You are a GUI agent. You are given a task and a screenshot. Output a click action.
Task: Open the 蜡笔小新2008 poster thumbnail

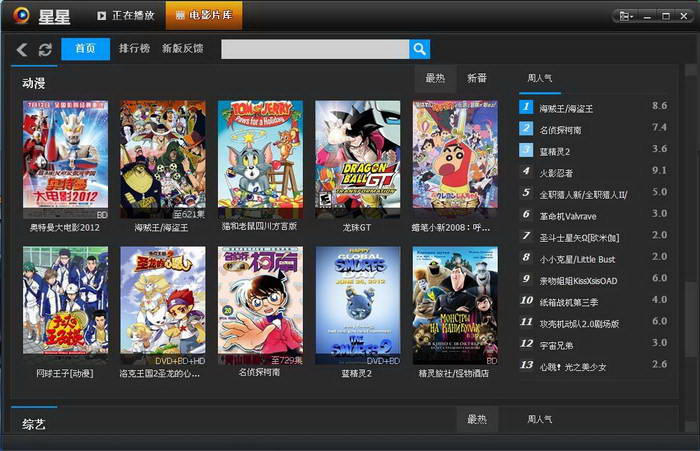click(x=455, y=159)
